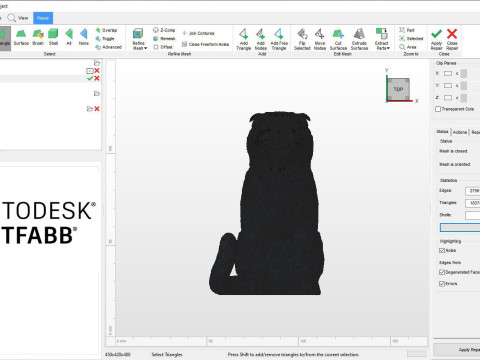Choose the Brush selection tool
This screenshot has height=360, width=480.
click(38, 37)
